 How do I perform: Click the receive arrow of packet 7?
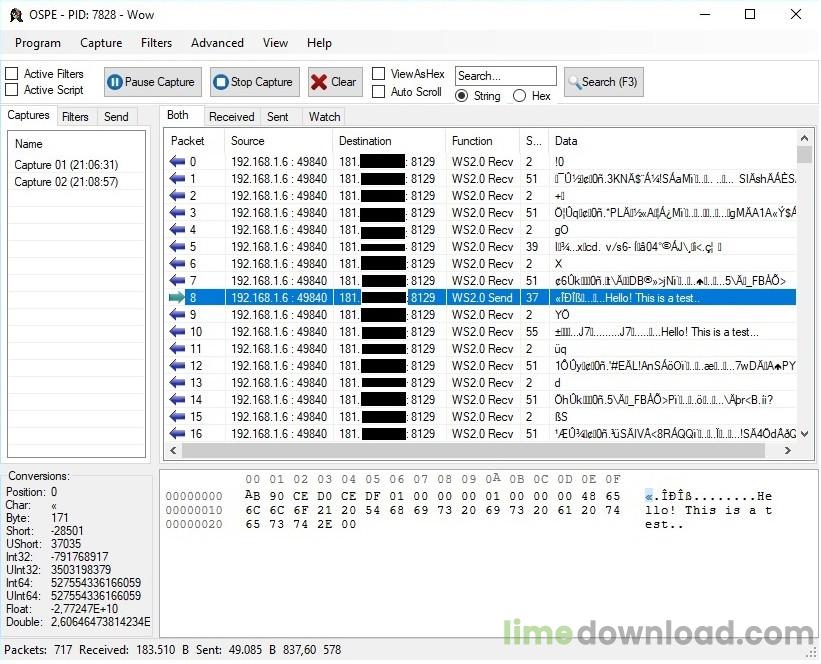[177, 281]
